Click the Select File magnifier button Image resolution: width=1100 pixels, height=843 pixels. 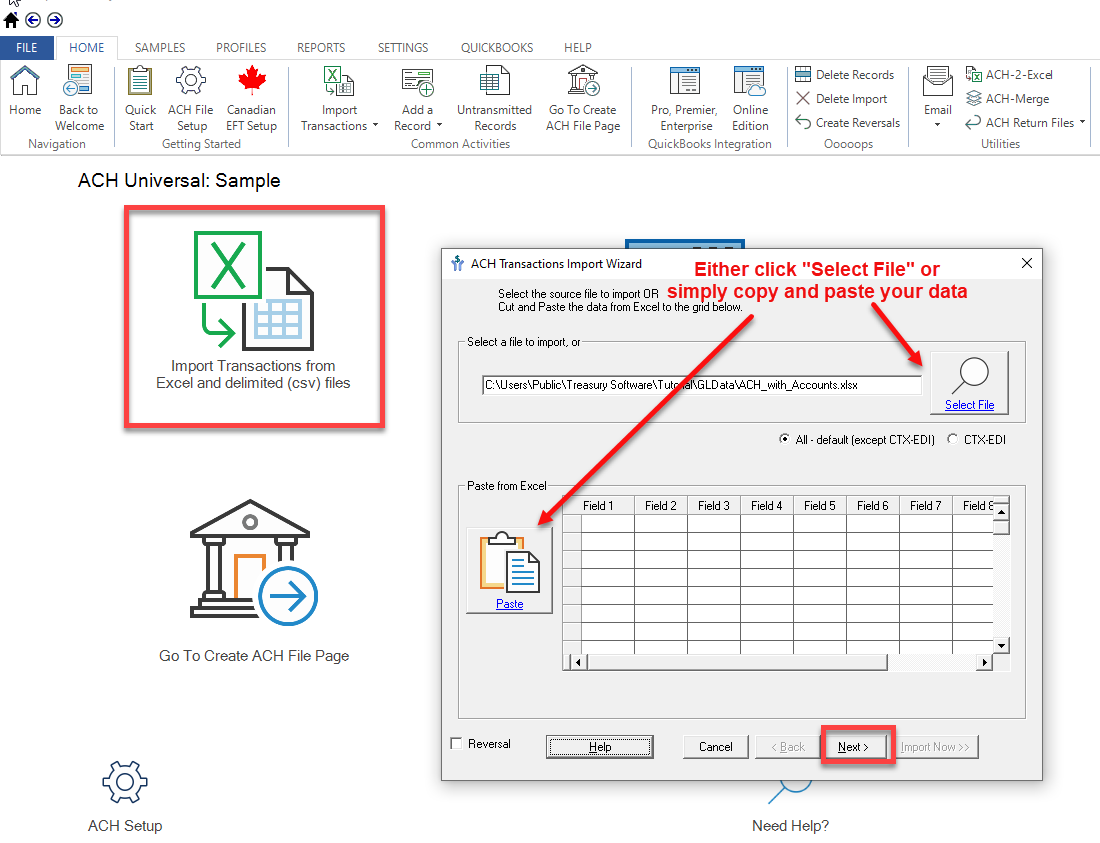pos(969,383)
